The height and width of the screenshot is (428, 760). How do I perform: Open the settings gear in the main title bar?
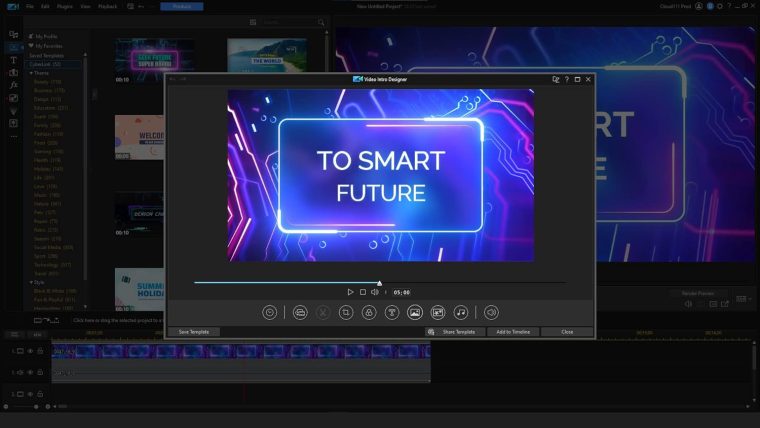click(720, 6)
